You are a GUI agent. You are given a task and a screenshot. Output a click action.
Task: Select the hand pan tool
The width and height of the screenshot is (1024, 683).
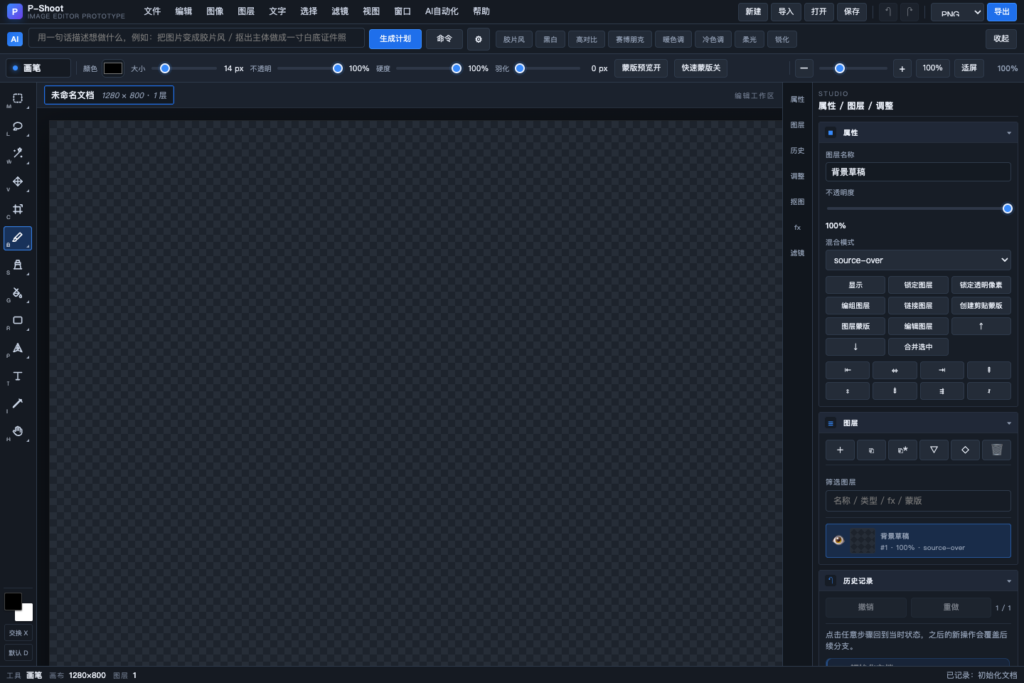pyautogui.click(x=18, y=432)
